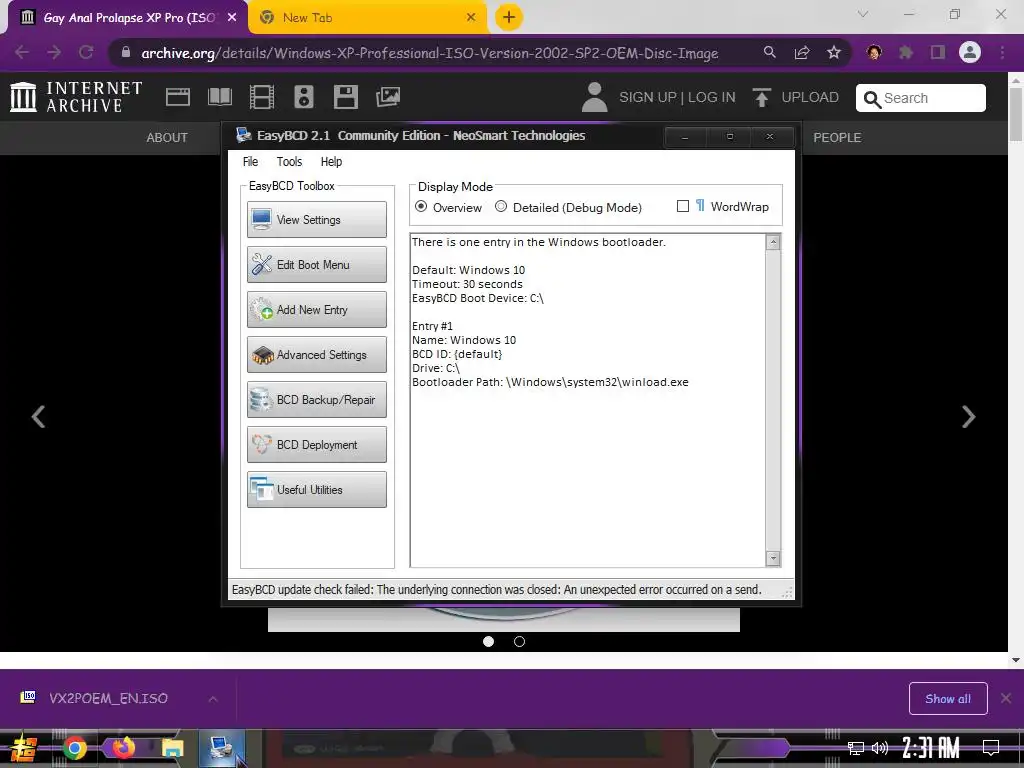Viewport: 1024px width, 768px height.
Task: Click the user silhouette icon beside Sign Up
Action: click(x=594, y=97)
